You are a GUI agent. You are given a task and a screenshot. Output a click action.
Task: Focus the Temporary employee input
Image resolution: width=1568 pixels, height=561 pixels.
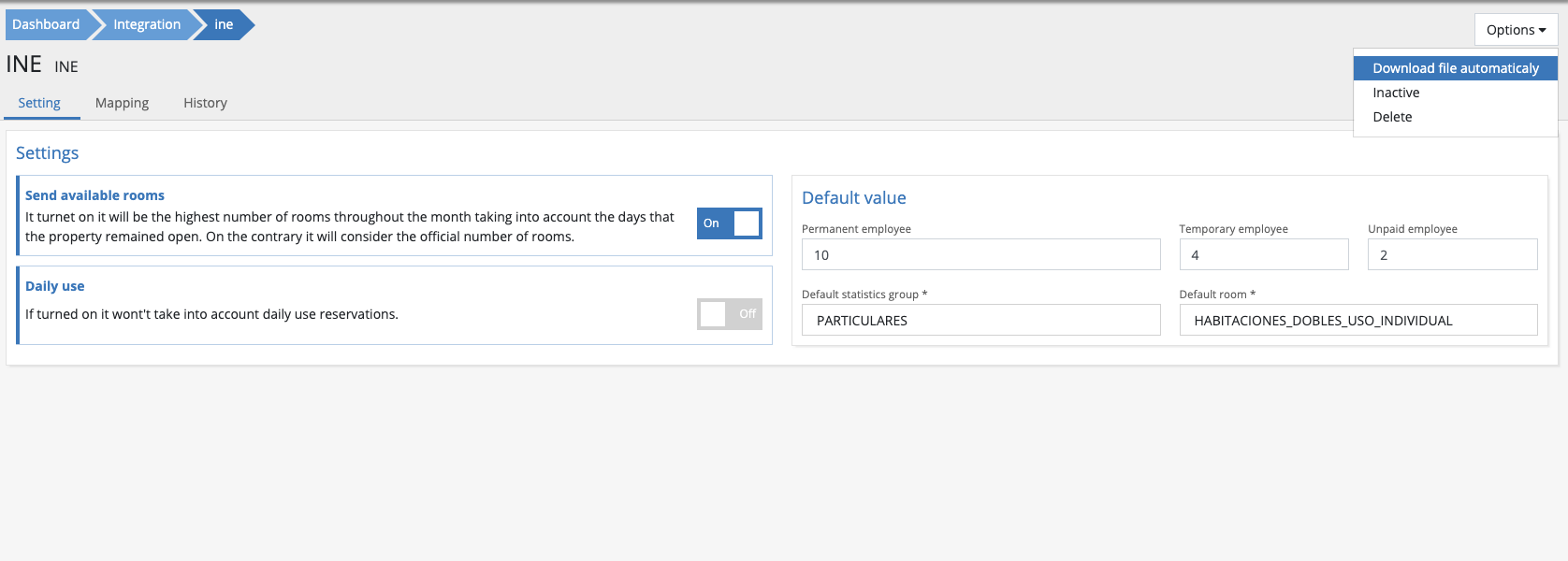1263,255
